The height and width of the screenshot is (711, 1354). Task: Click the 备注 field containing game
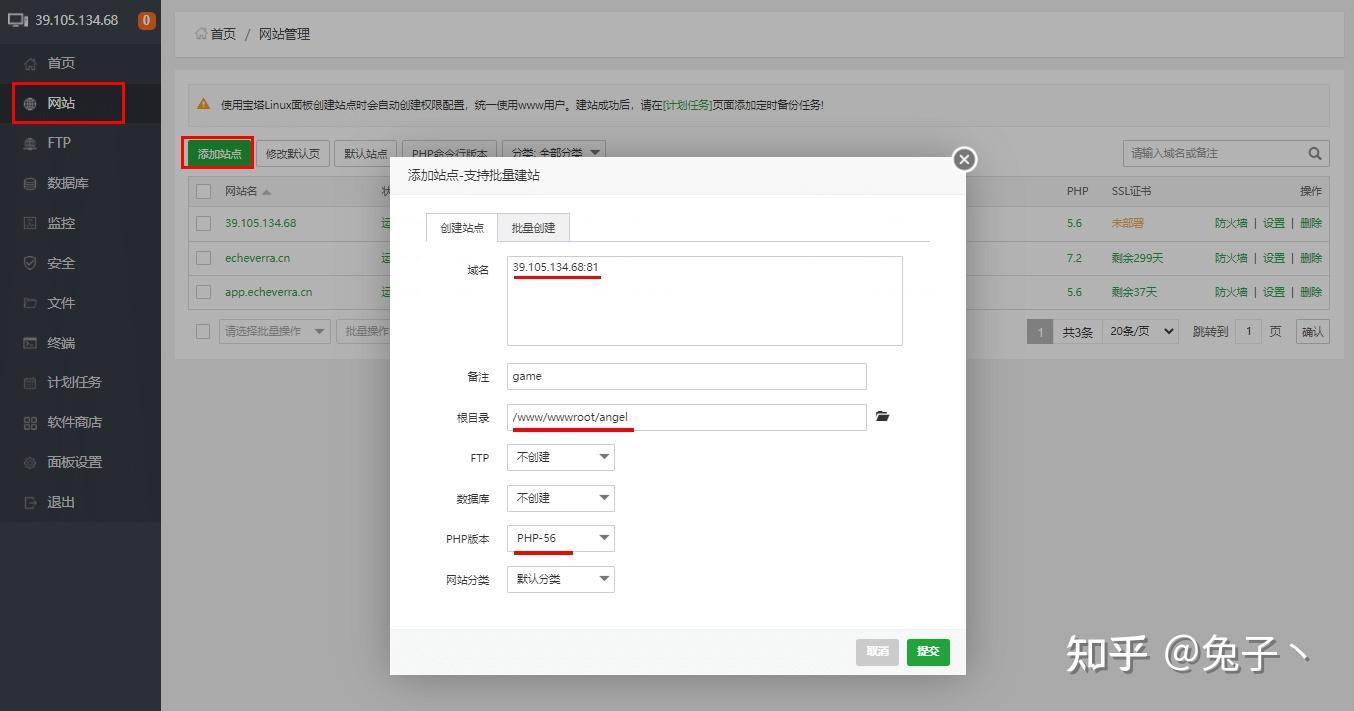tap(687, 376)
